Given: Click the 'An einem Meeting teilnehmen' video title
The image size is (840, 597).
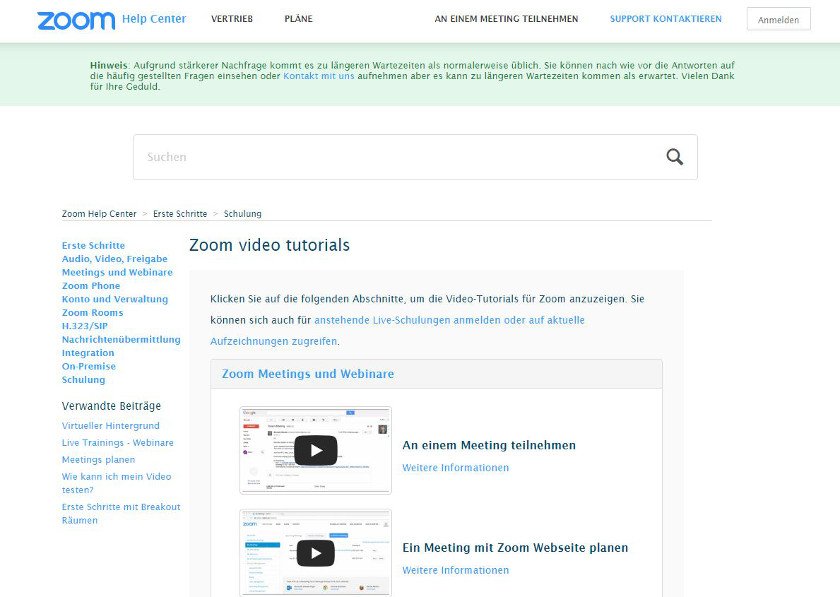Looking at the screenshot, I should pyautogui.click(x=489, y=445).
